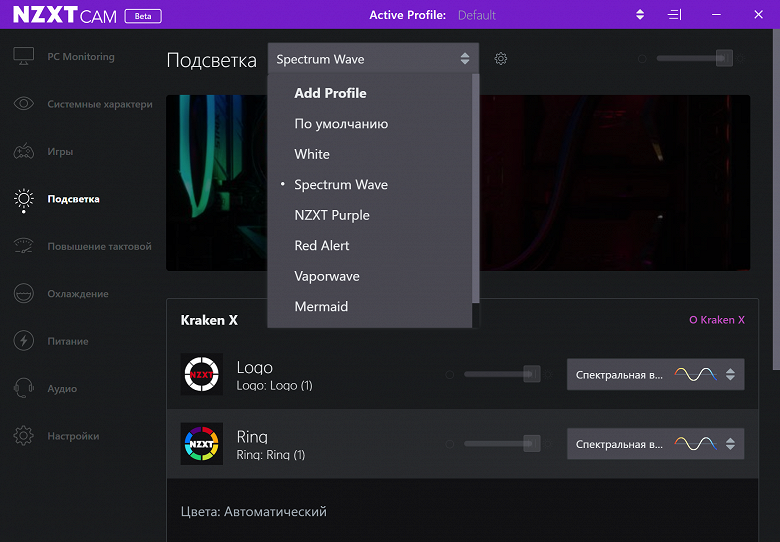This screenshot has width=780, height=542.
Task: Open the Logo effect dropdown Спектральная
Action: [655, 375]
